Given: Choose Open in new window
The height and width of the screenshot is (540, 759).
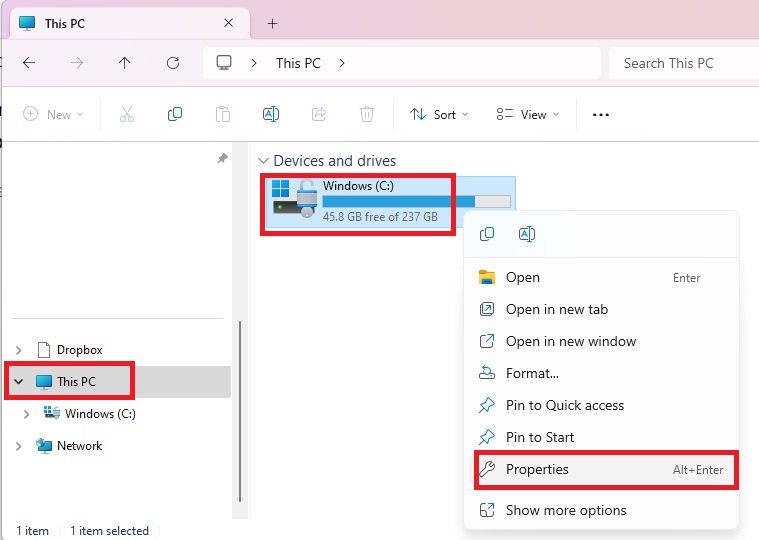Looking at the screenshot, I should tap(601, 342).
